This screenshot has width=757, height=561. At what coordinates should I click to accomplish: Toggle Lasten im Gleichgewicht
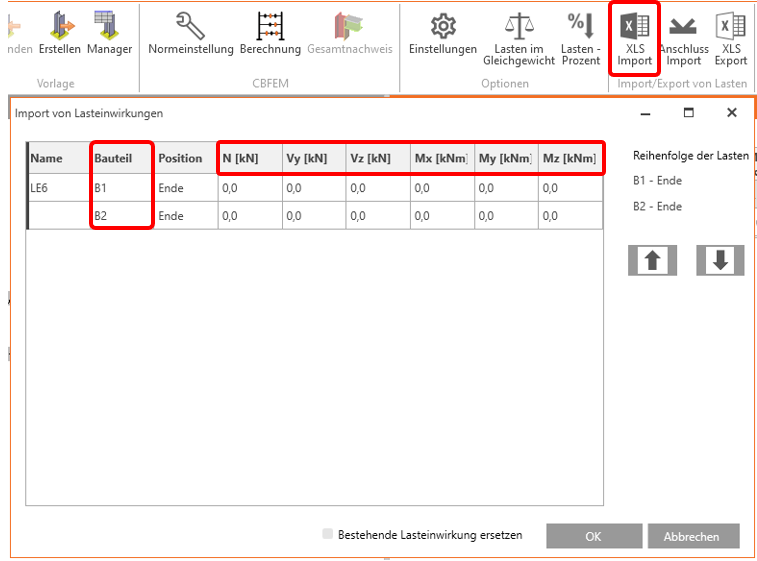(519, 39)
